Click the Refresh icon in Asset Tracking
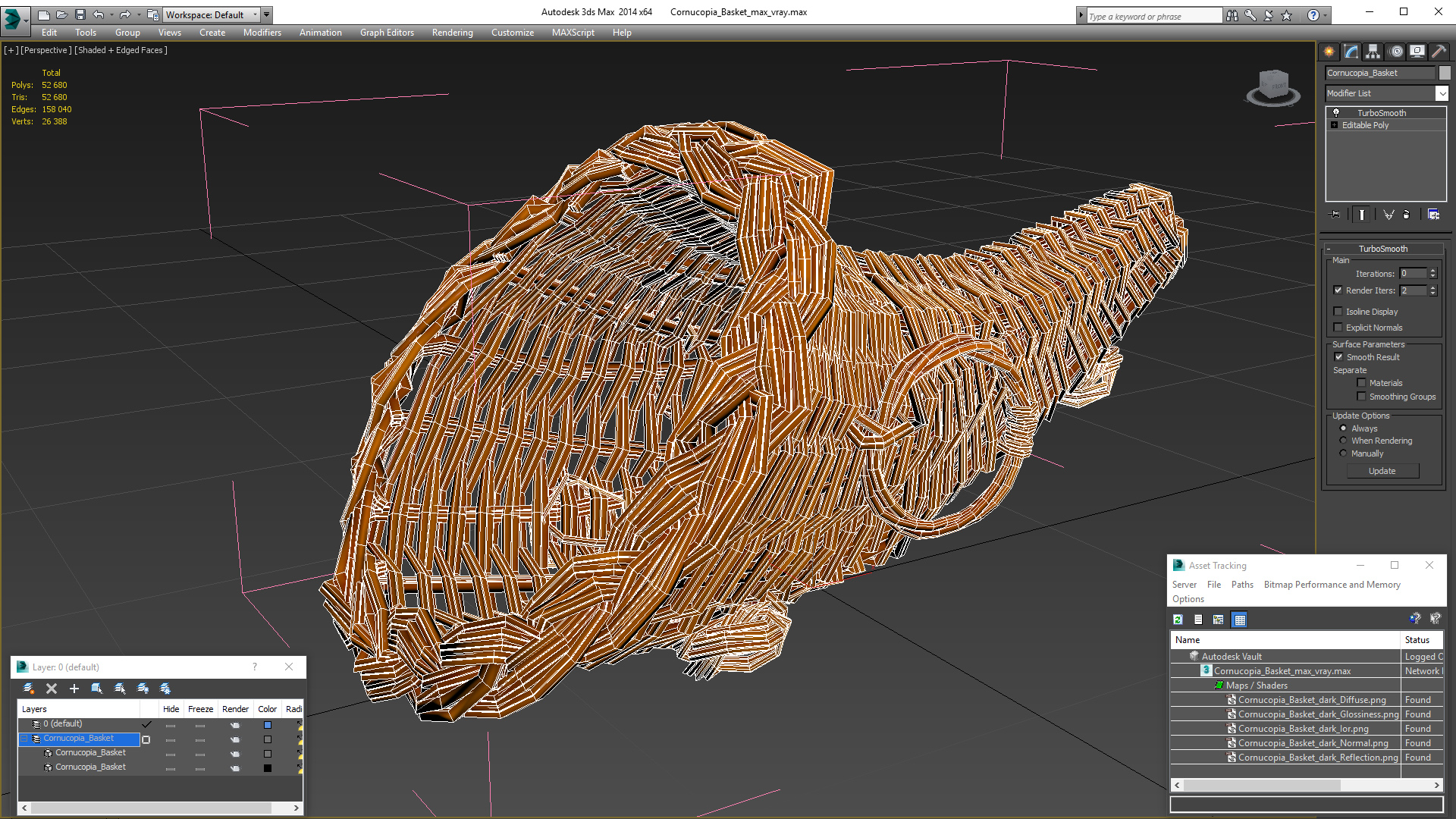Image resolution: width=1456 pixels, height=819 pixels. (1178, 620)
